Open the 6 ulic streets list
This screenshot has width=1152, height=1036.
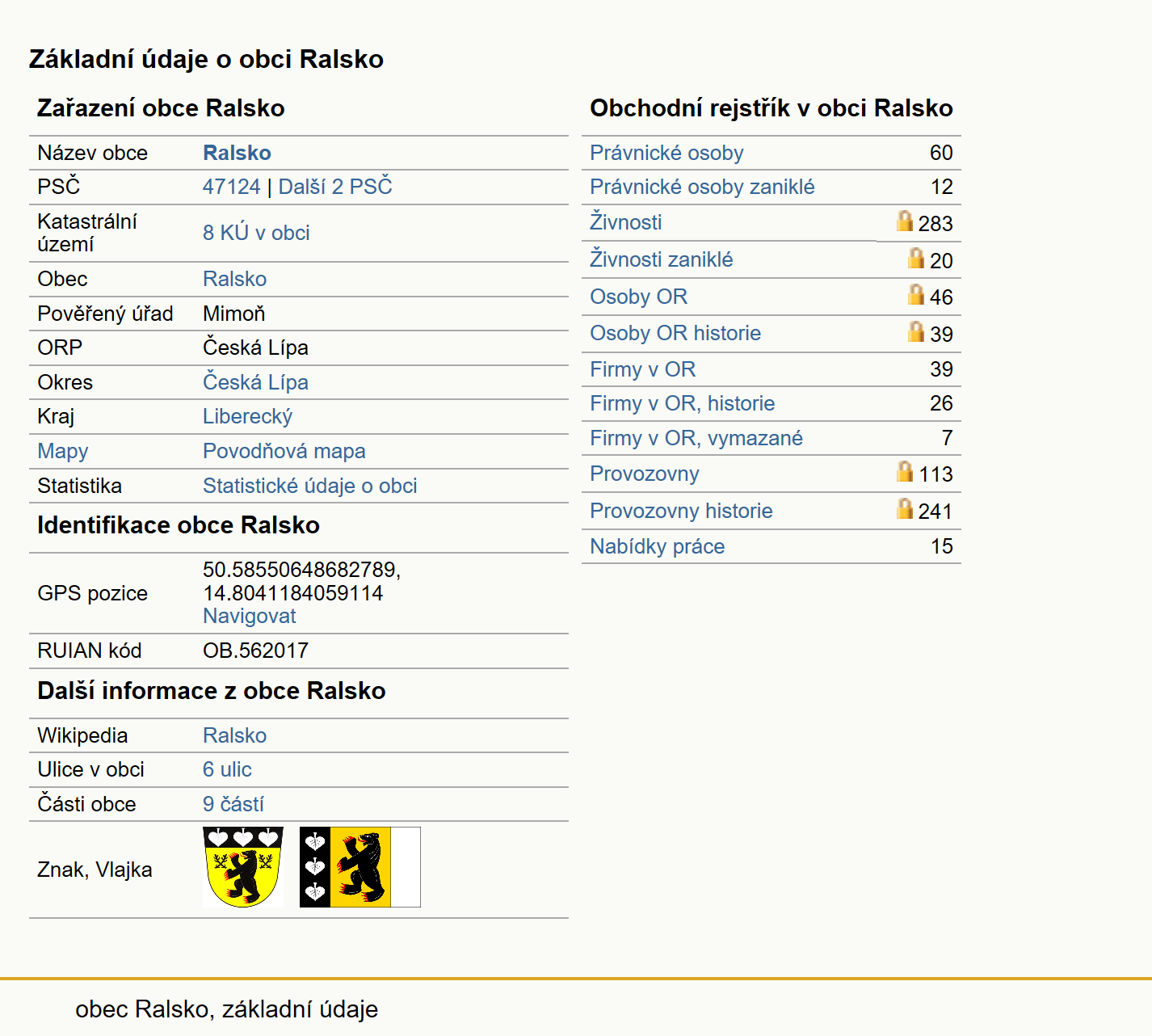point(227,769)
